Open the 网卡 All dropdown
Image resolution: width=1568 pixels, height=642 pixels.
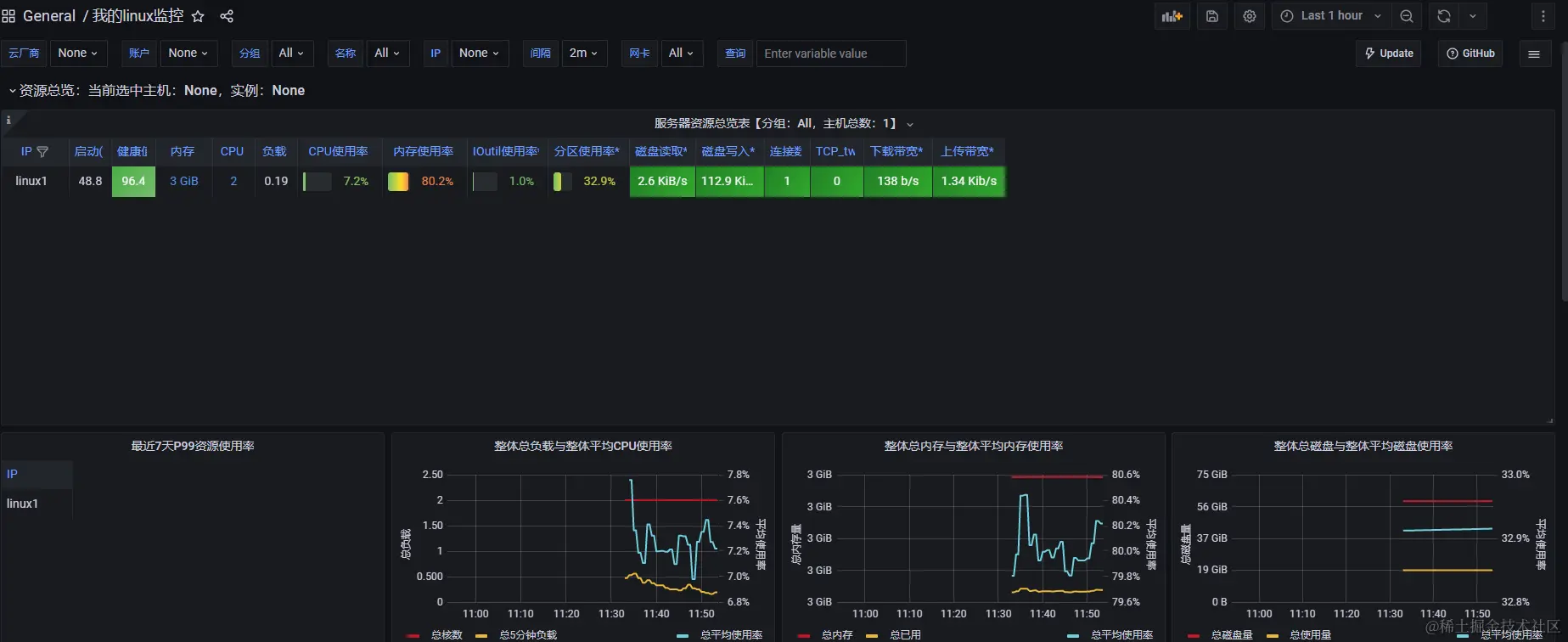tap(682, 53)
